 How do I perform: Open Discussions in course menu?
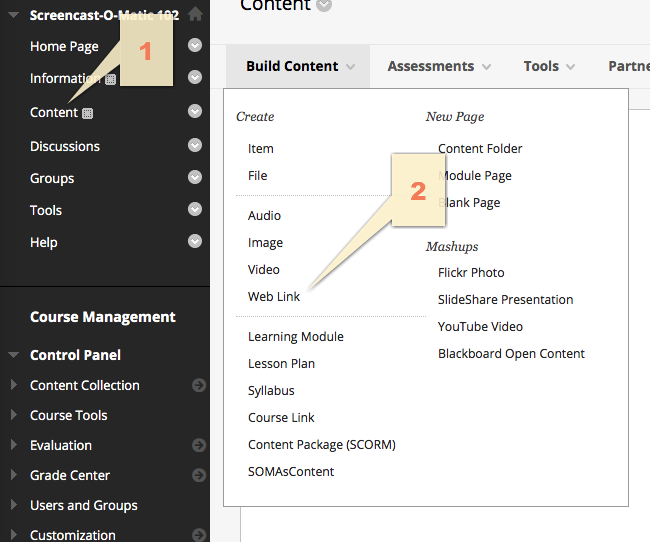[65, 146]
